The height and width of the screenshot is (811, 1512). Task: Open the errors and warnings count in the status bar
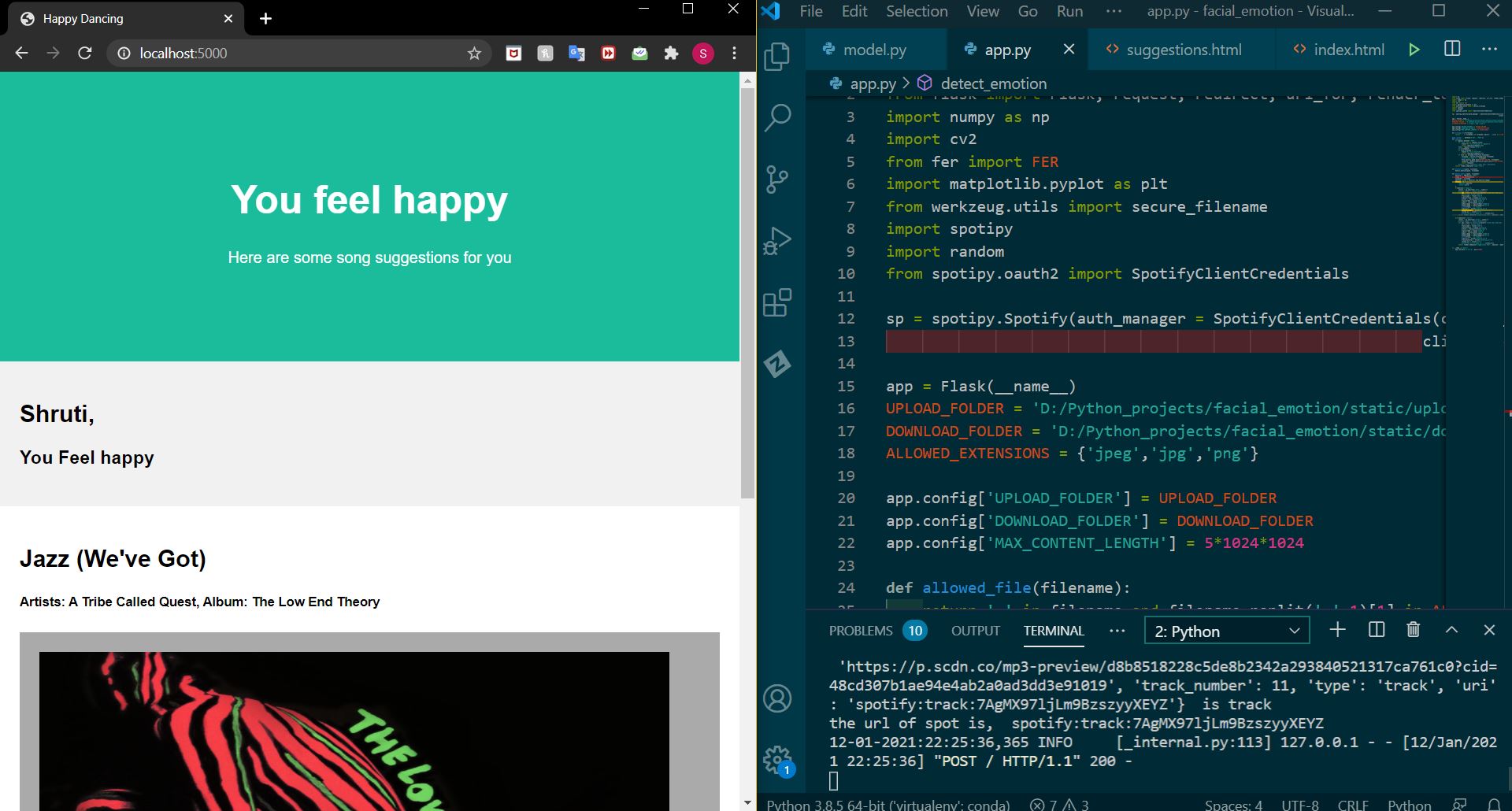[x=1059, y=805]
